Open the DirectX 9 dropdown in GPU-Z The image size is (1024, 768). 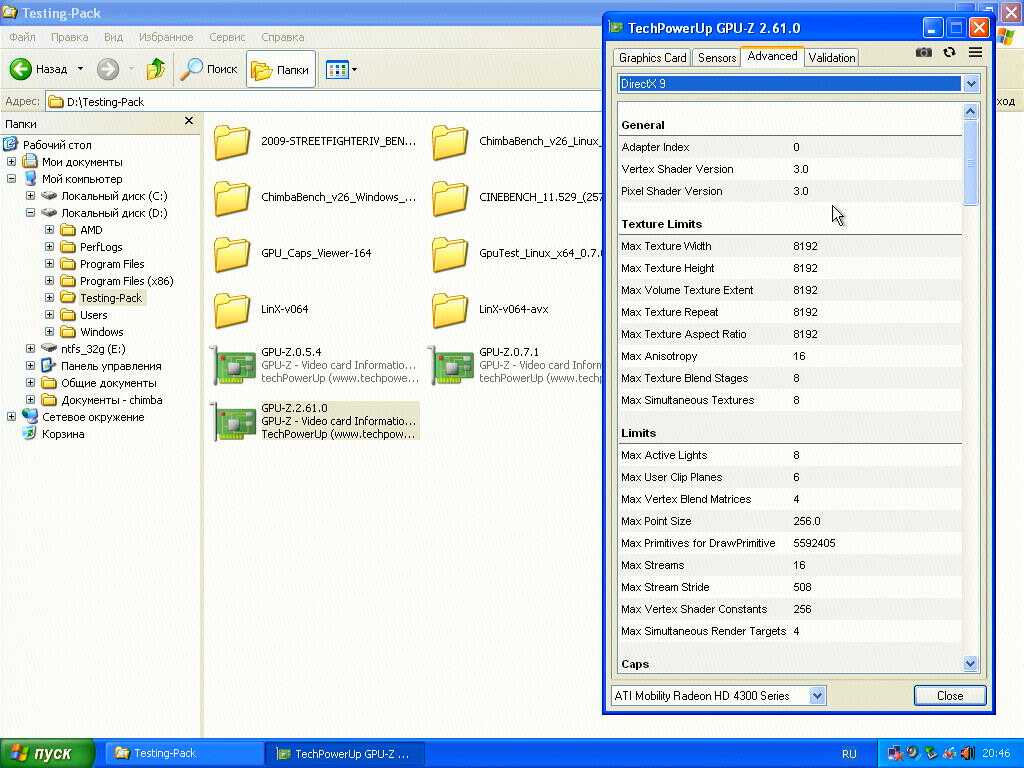pos(970,84)
